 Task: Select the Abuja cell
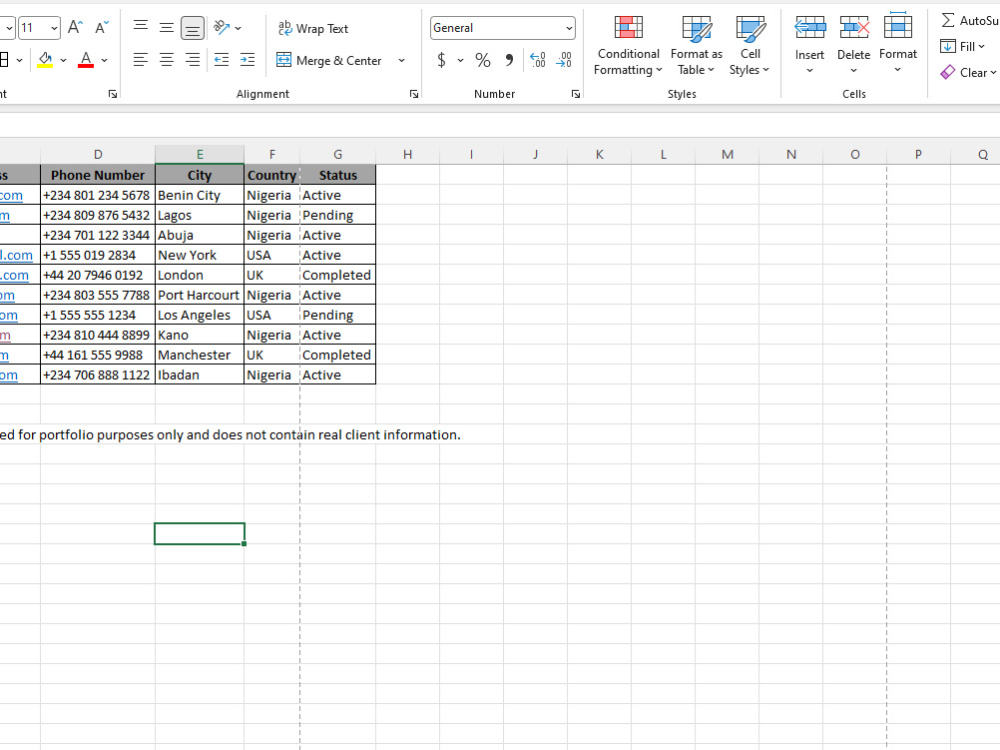[200, 235]
